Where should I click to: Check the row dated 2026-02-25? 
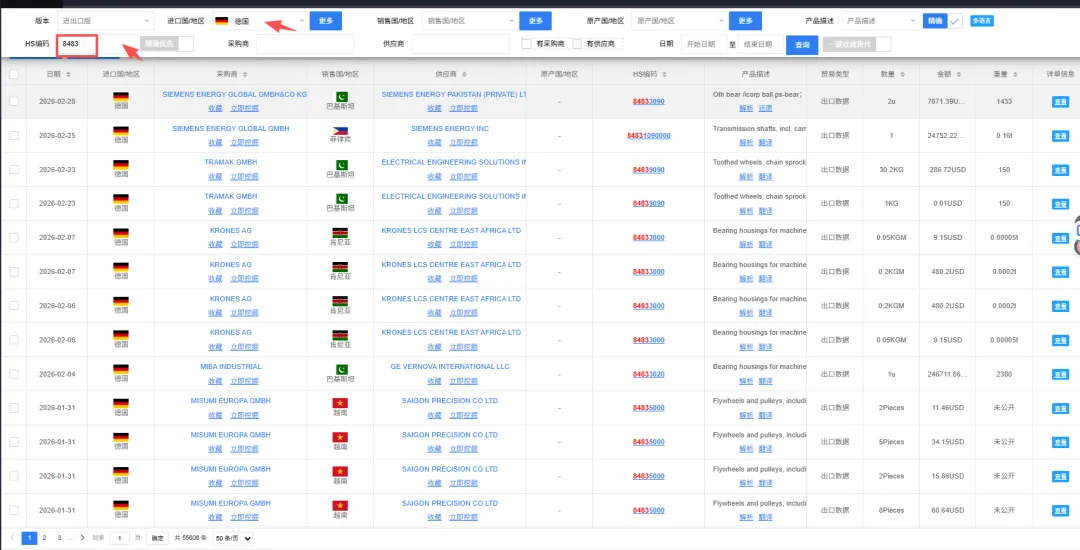pyautogui.click(x=14, y=136)
